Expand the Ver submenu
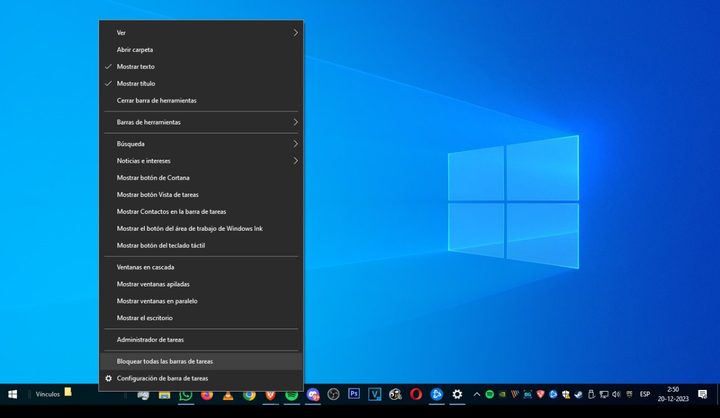Viewport: 720px width, 418px height. coord(200,33)
